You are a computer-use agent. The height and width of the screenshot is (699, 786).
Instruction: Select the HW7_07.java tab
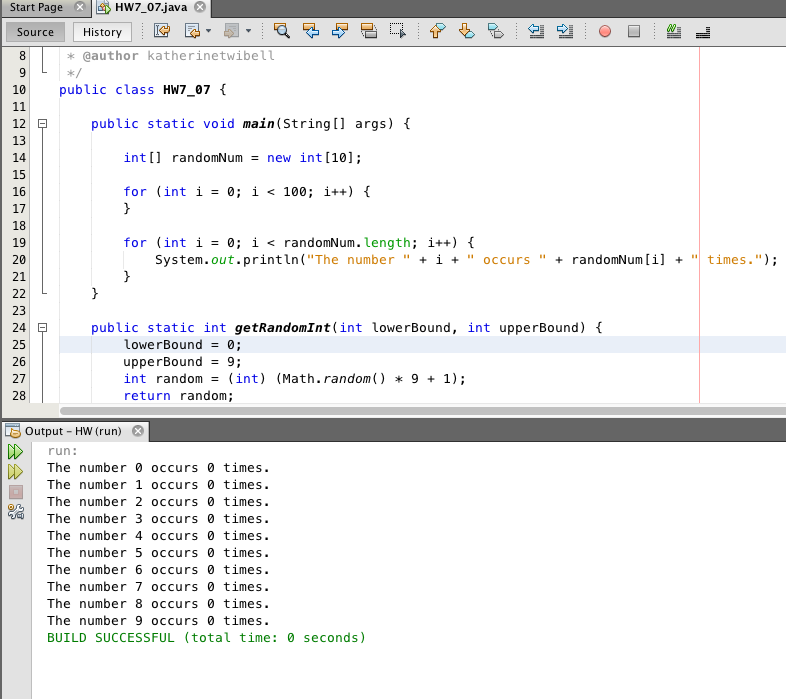(x=149, y=7)
